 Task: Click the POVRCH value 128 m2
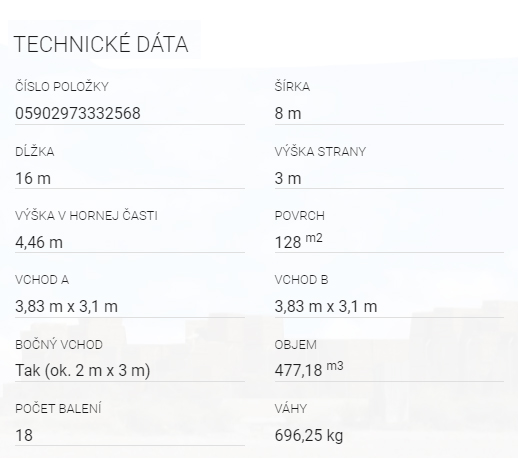point(299,241)
